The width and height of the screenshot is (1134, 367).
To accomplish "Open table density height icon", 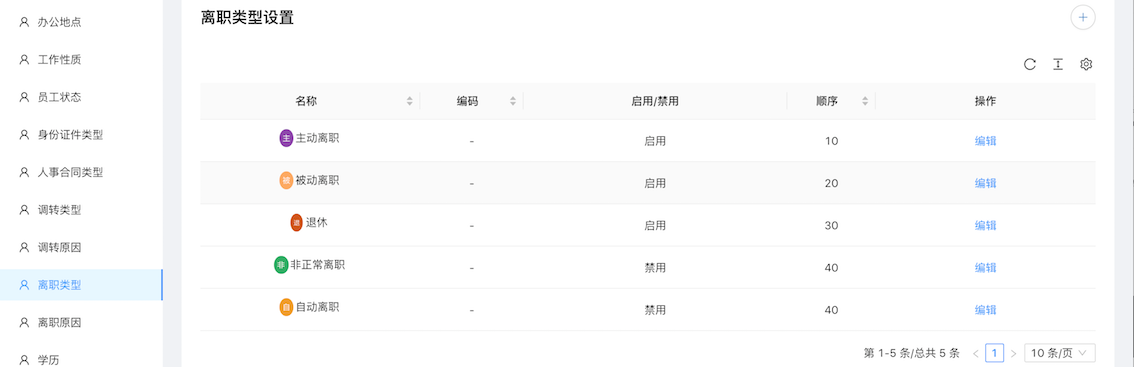I will point(1058,64).
